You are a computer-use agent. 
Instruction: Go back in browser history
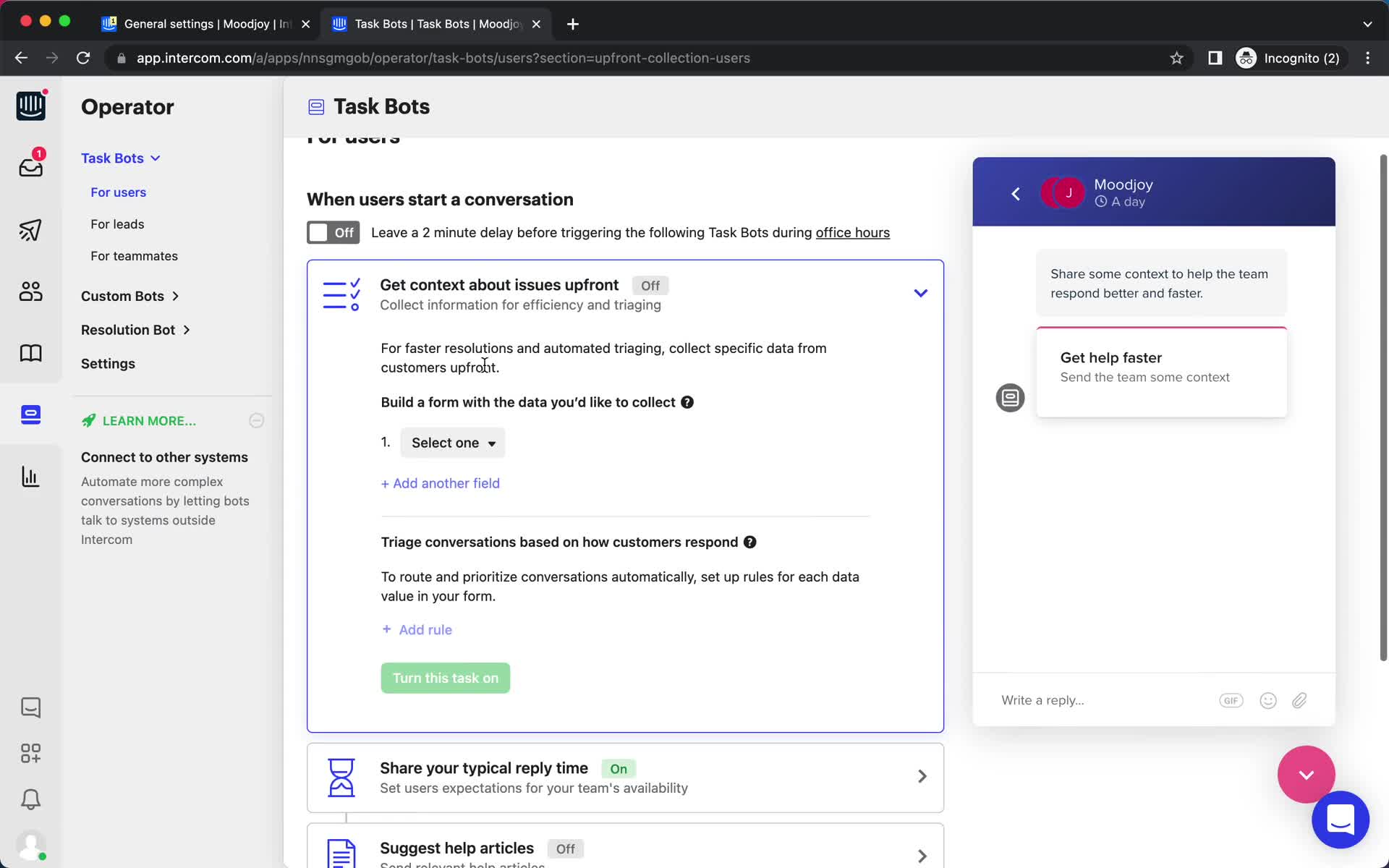pos(21,58)
